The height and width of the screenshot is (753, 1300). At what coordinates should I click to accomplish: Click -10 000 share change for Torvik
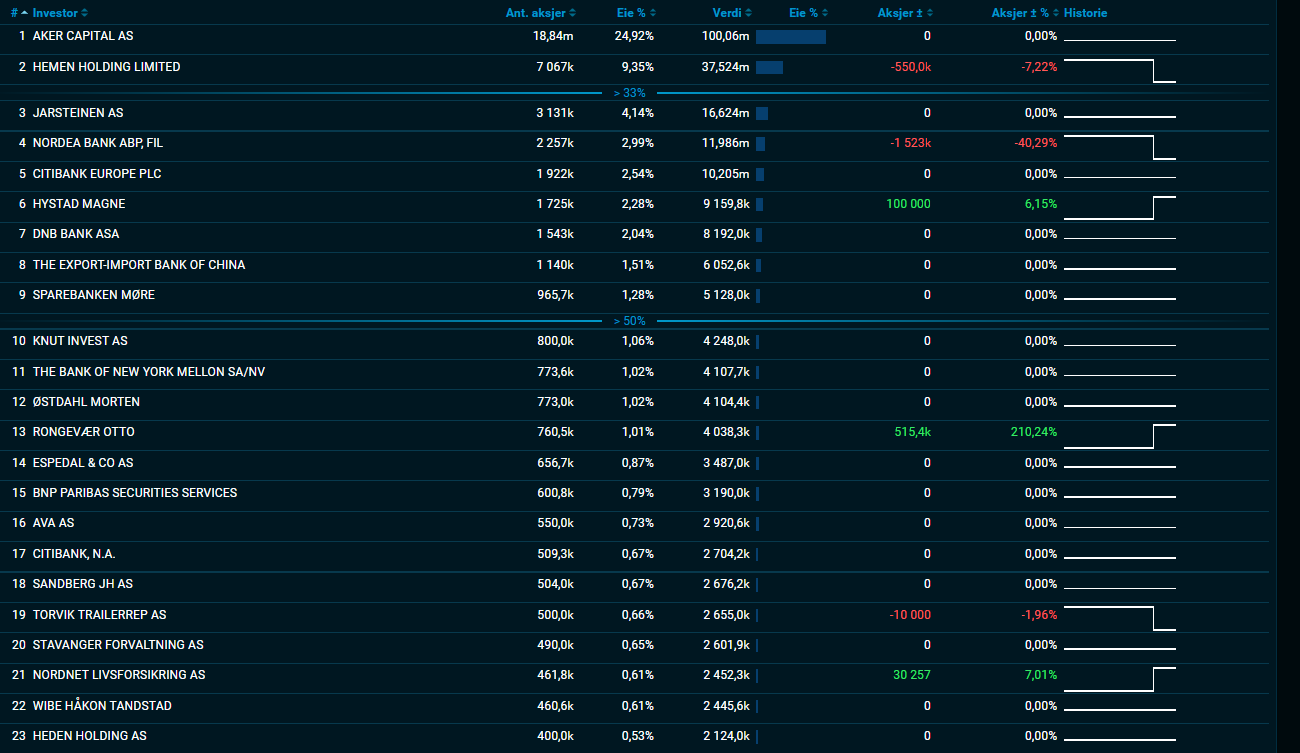click(x=910, y=615)
